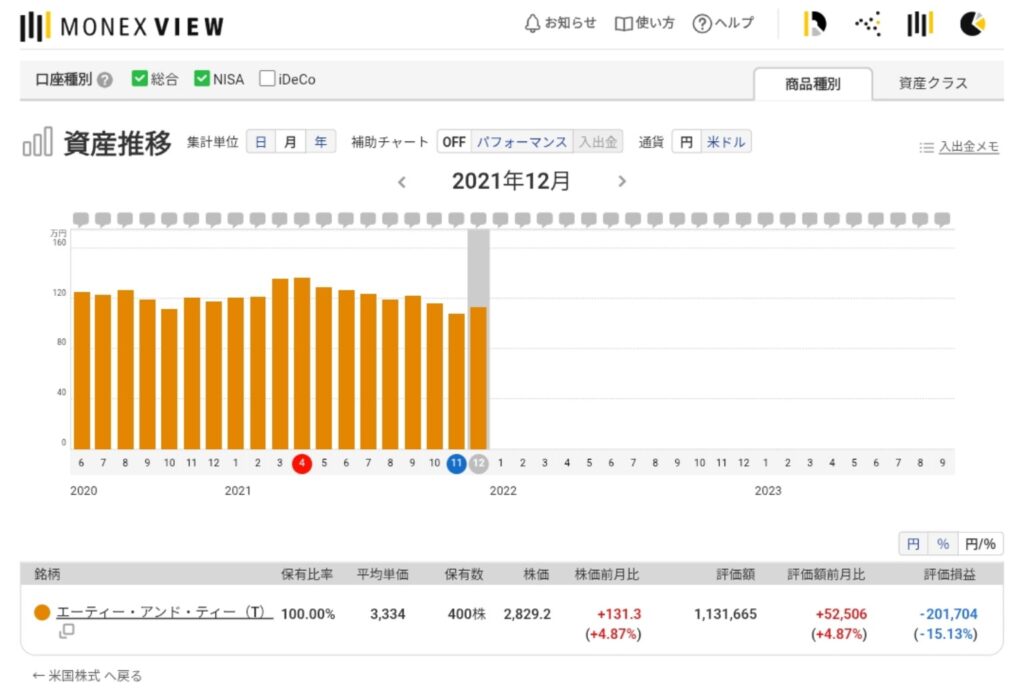Click the memo bubble above April 2021 bar

pyautogui.click(x=302, y=219)
